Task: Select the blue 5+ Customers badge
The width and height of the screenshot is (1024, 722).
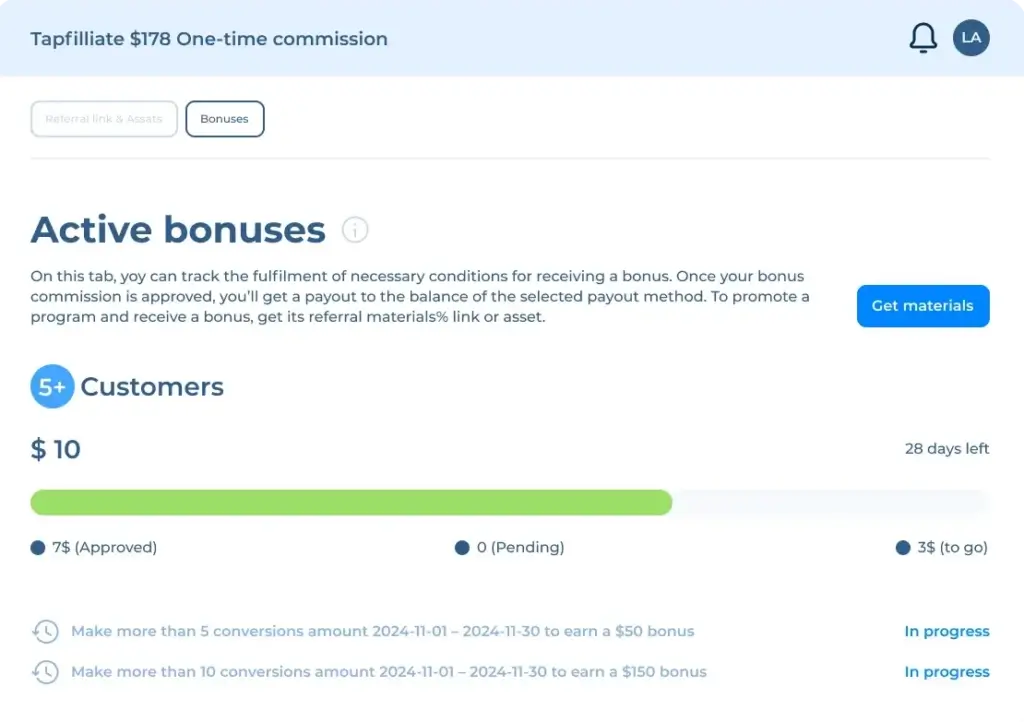Action: pos(52,386)
